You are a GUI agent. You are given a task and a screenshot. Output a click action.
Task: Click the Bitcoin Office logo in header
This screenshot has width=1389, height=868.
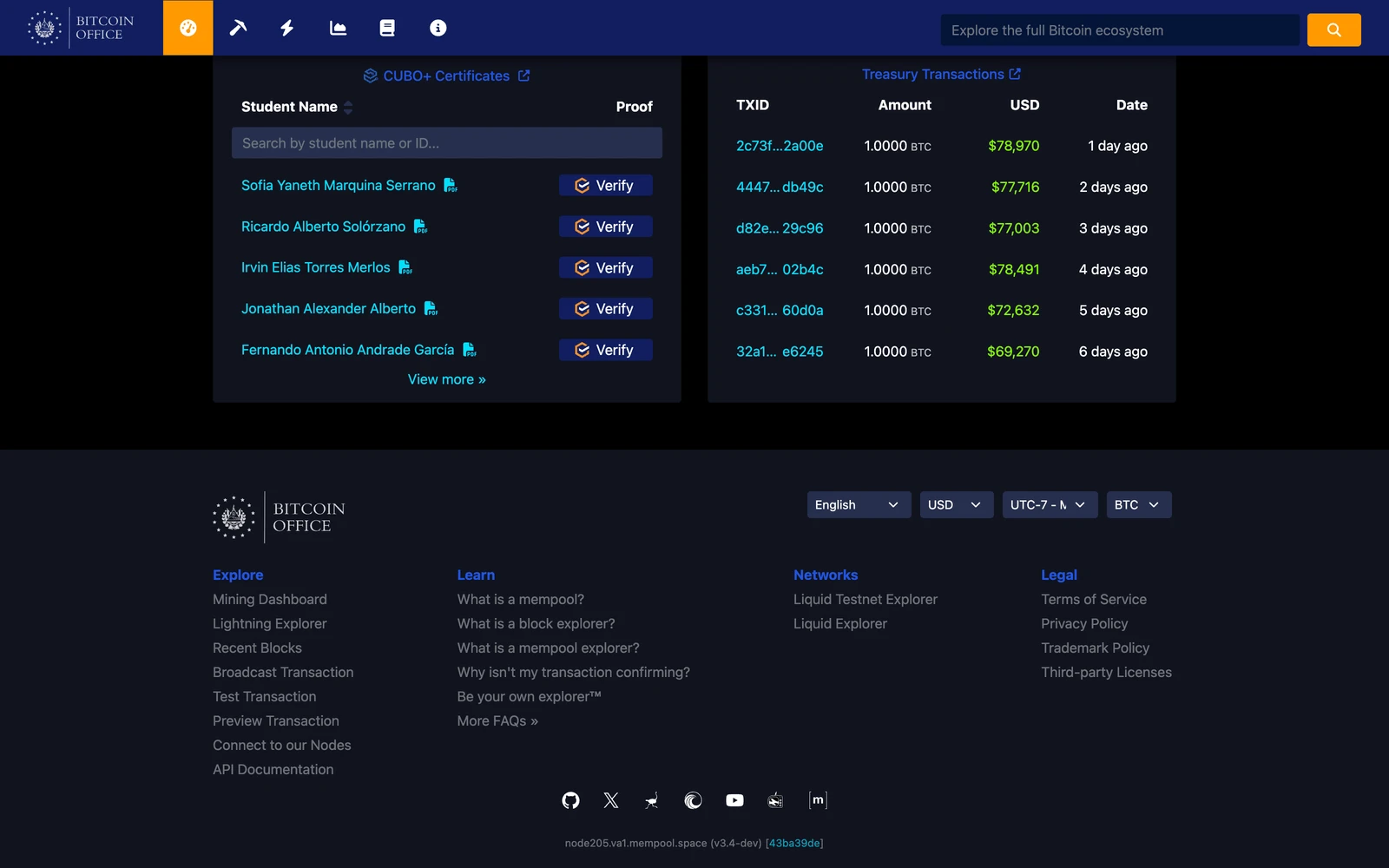81,28
